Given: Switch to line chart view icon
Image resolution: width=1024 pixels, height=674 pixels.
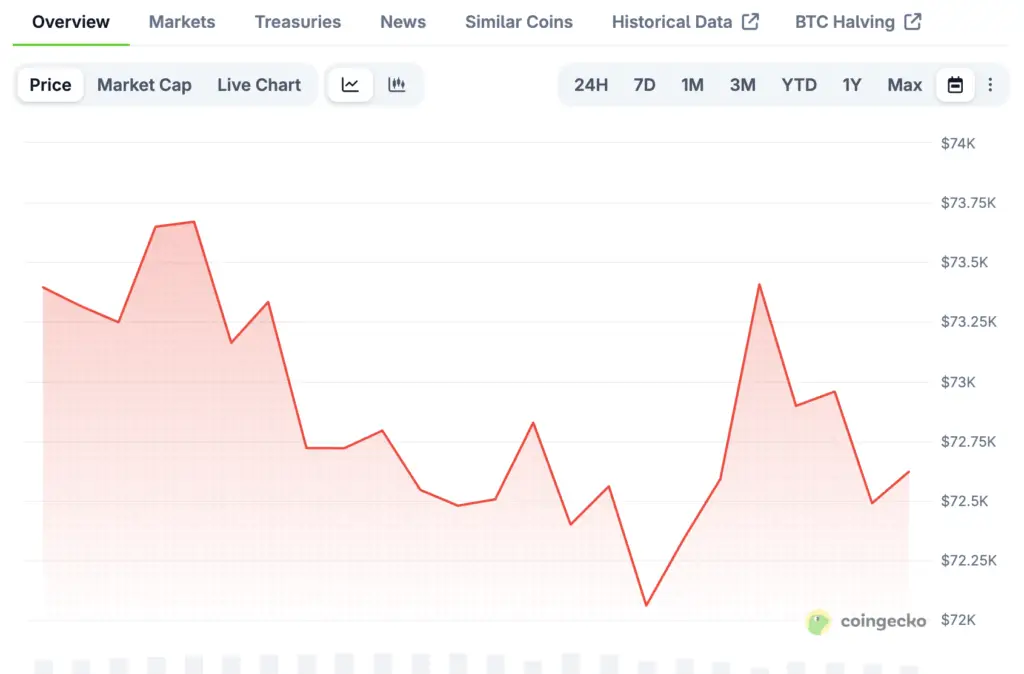Looking at the screenshot, I should pyautogui.click(x=350, y=85).
